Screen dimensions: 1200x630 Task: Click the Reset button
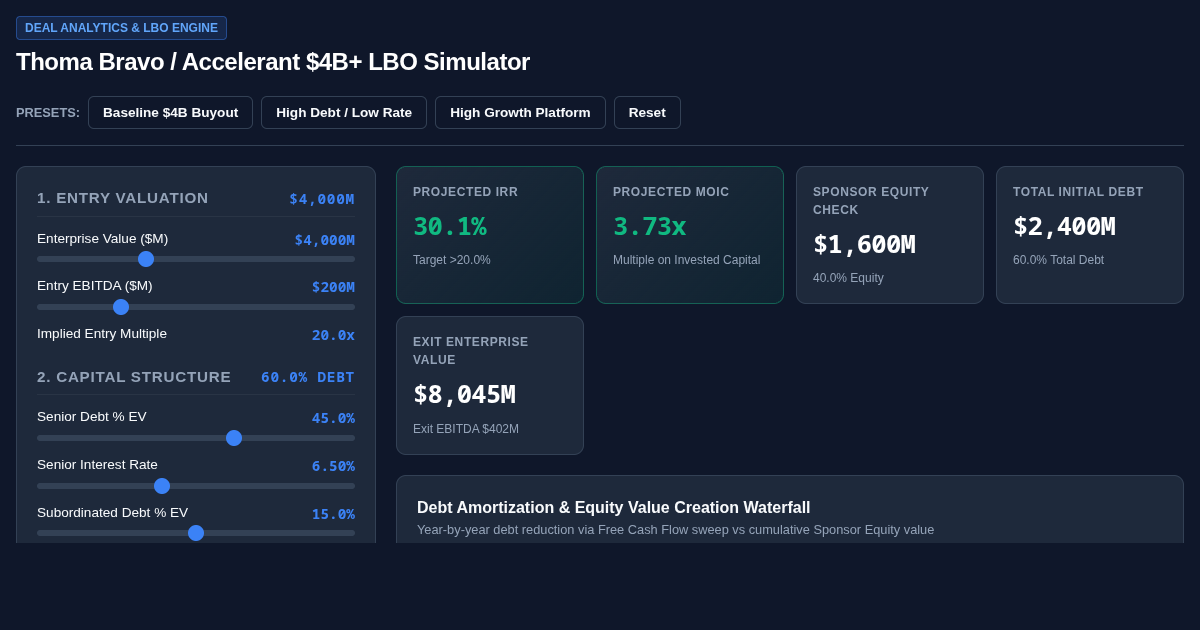point(647,112)
